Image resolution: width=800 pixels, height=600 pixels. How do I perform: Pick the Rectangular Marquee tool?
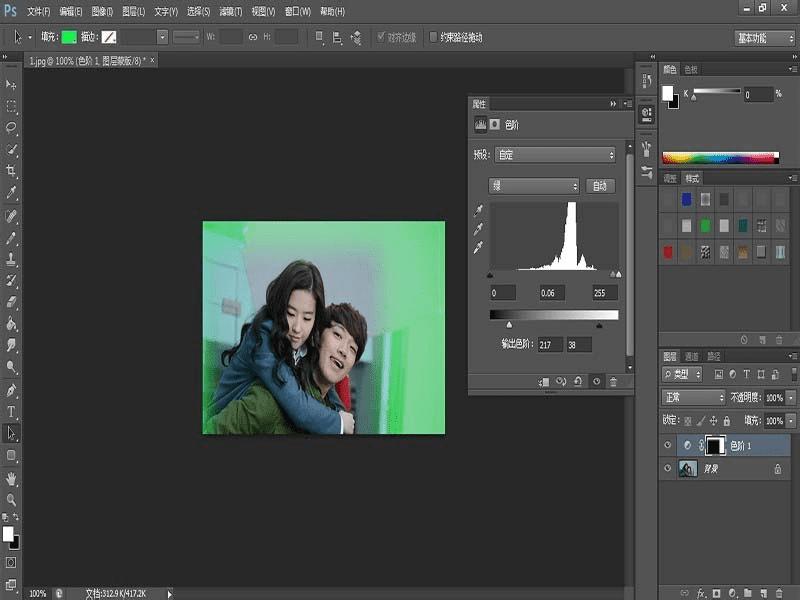[x=12, y=106]
